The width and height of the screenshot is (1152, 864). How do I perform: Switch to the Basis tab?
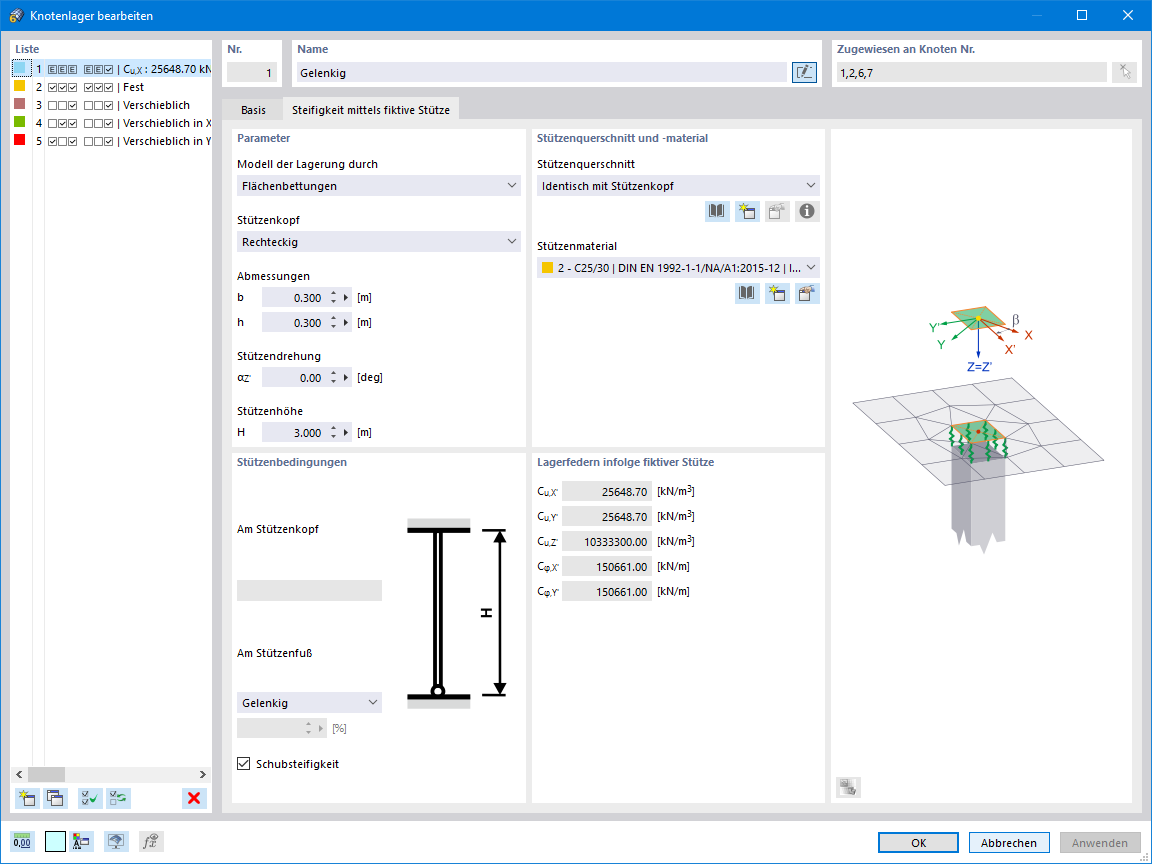253,111
